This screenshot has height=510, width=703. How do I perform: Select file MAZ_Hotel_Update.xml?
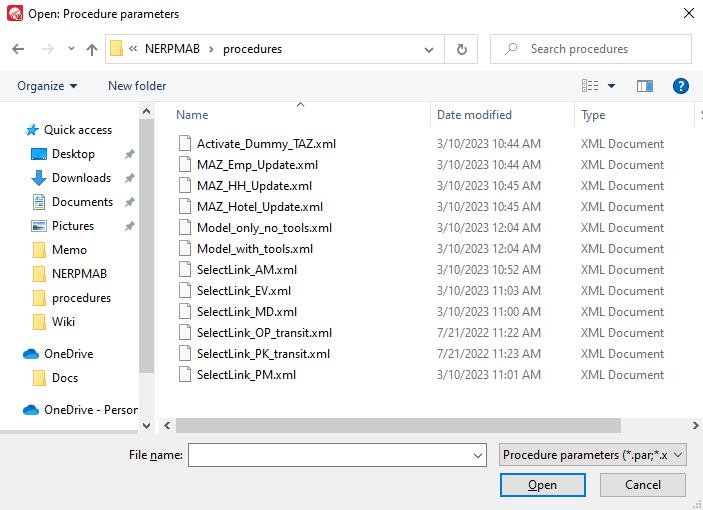point(260,207)
